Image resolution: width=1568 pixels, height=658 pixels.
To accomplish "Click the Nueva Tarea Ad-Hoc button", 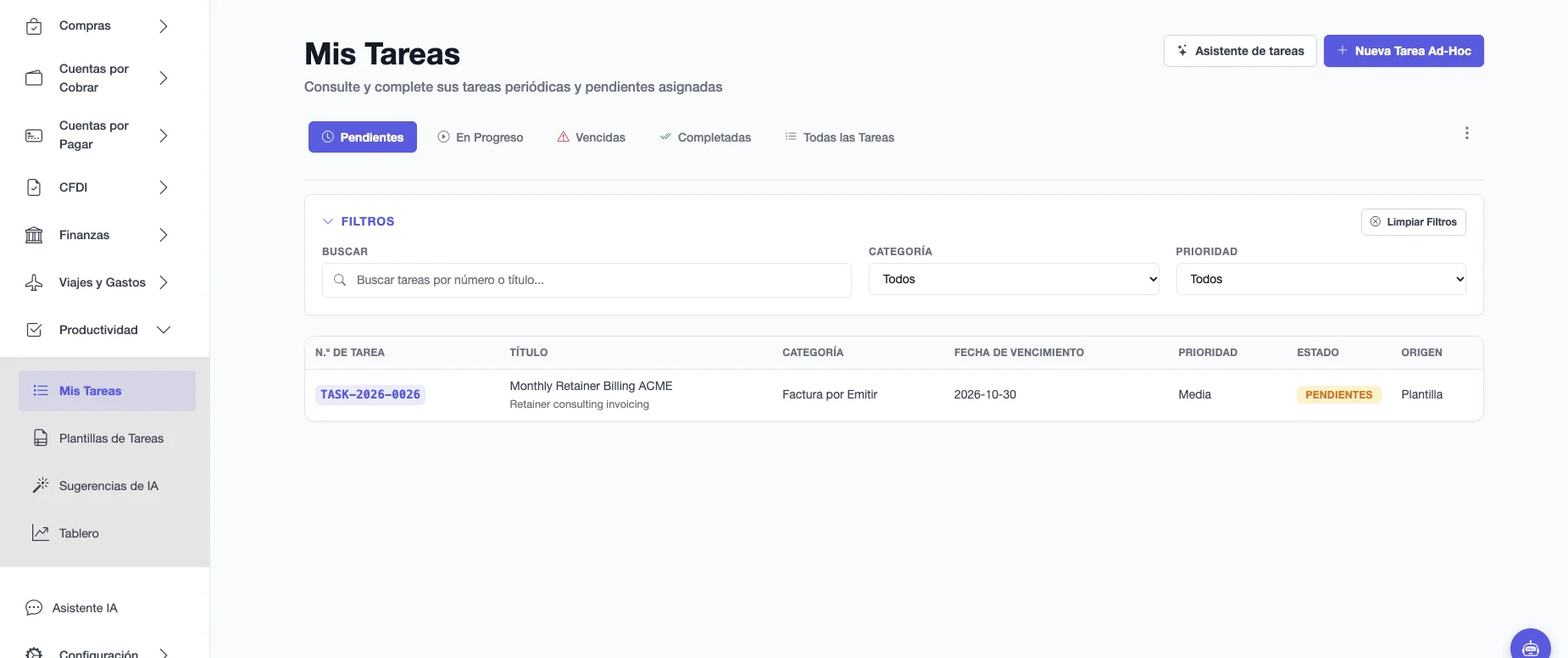I will pos(1404,51).
